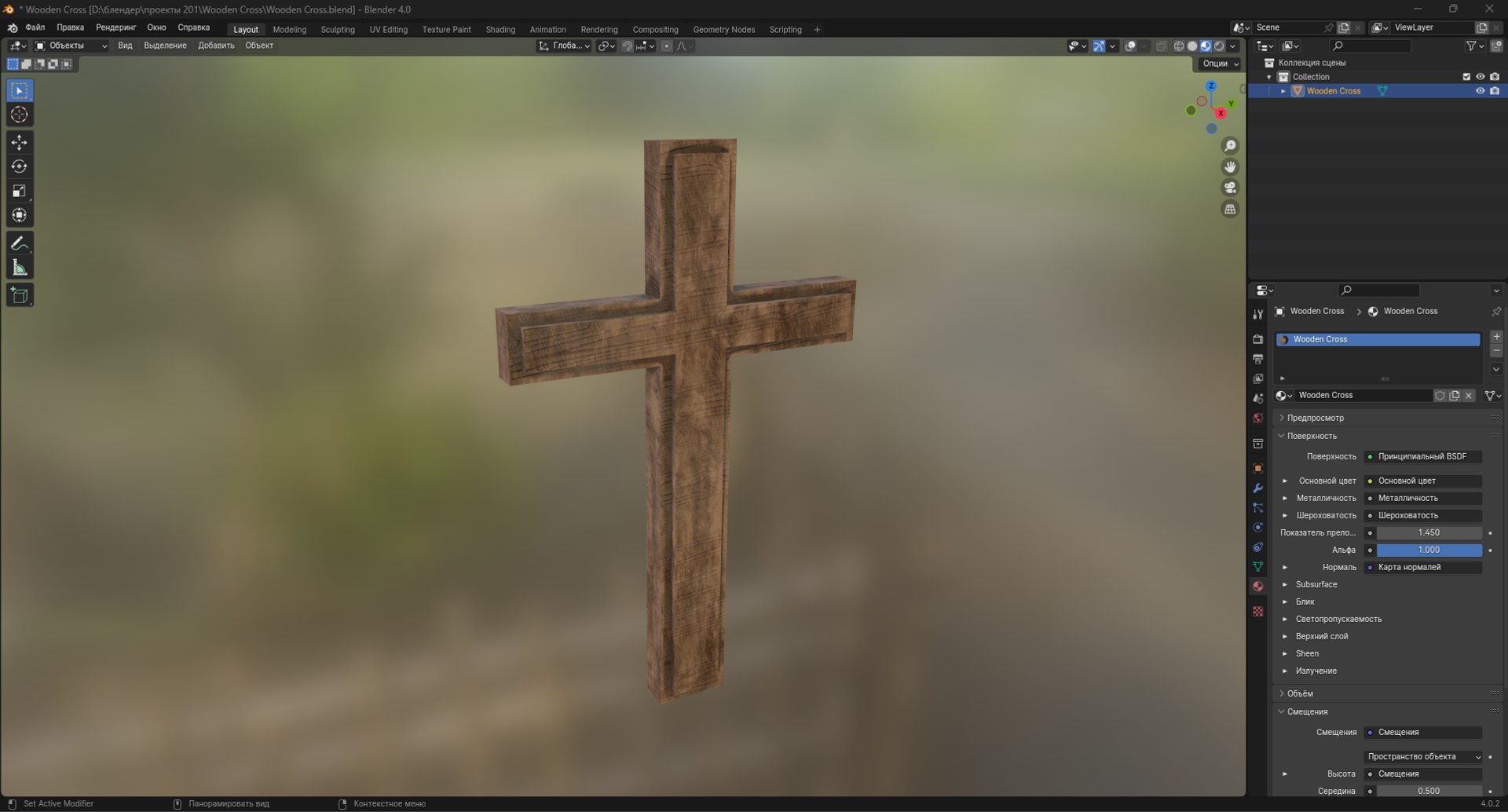Toggle viewport gizmos display
The width and height of the screenshot is (1508, 812).
[1099, 46]
